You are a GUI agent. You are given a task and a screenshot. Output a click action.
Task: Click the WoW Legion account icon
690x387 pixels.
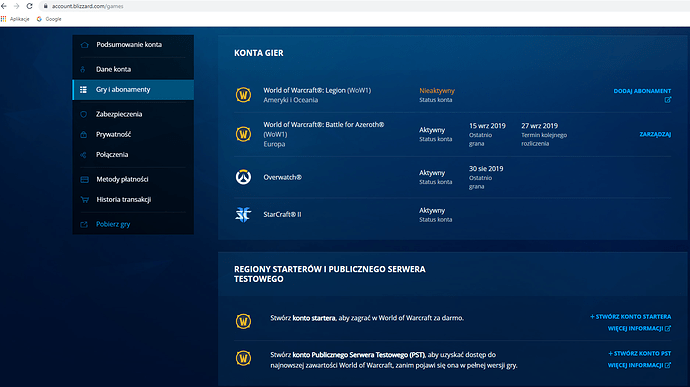coord(243,95)
